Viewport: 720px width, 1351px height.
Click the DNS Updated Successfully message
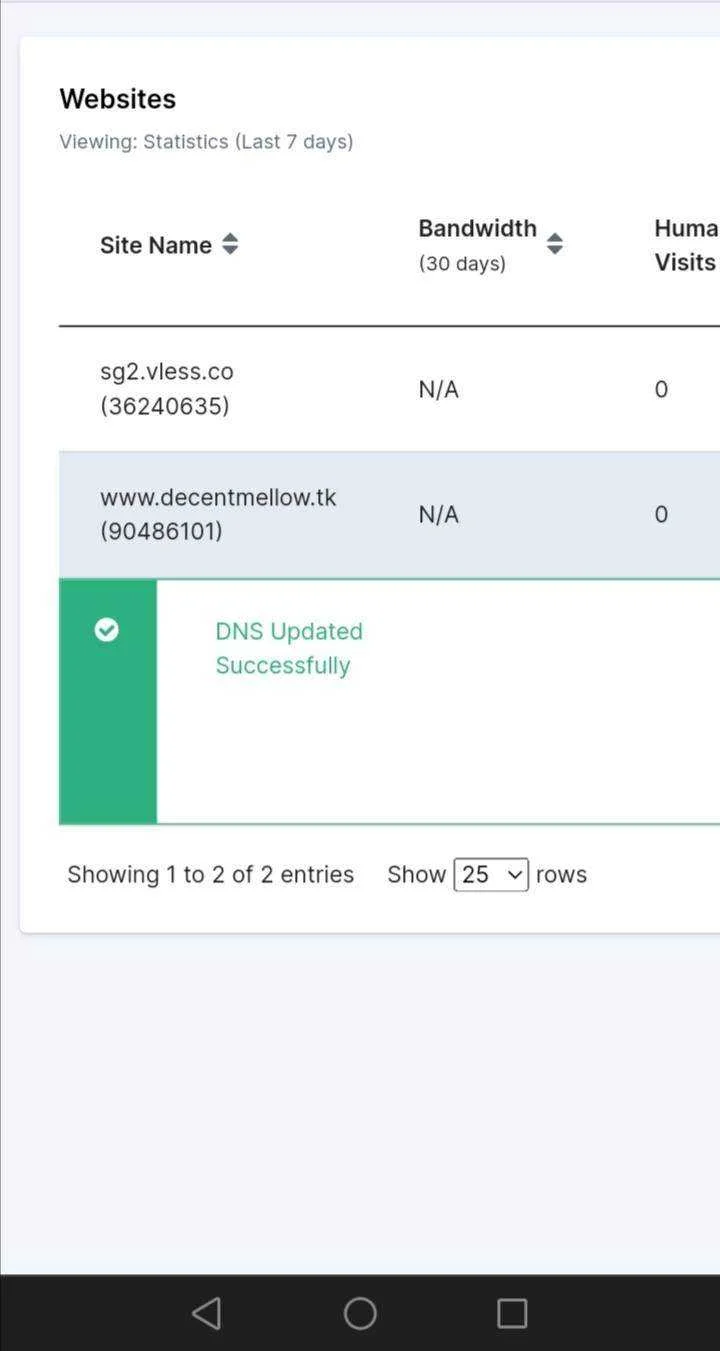point(289,648)
